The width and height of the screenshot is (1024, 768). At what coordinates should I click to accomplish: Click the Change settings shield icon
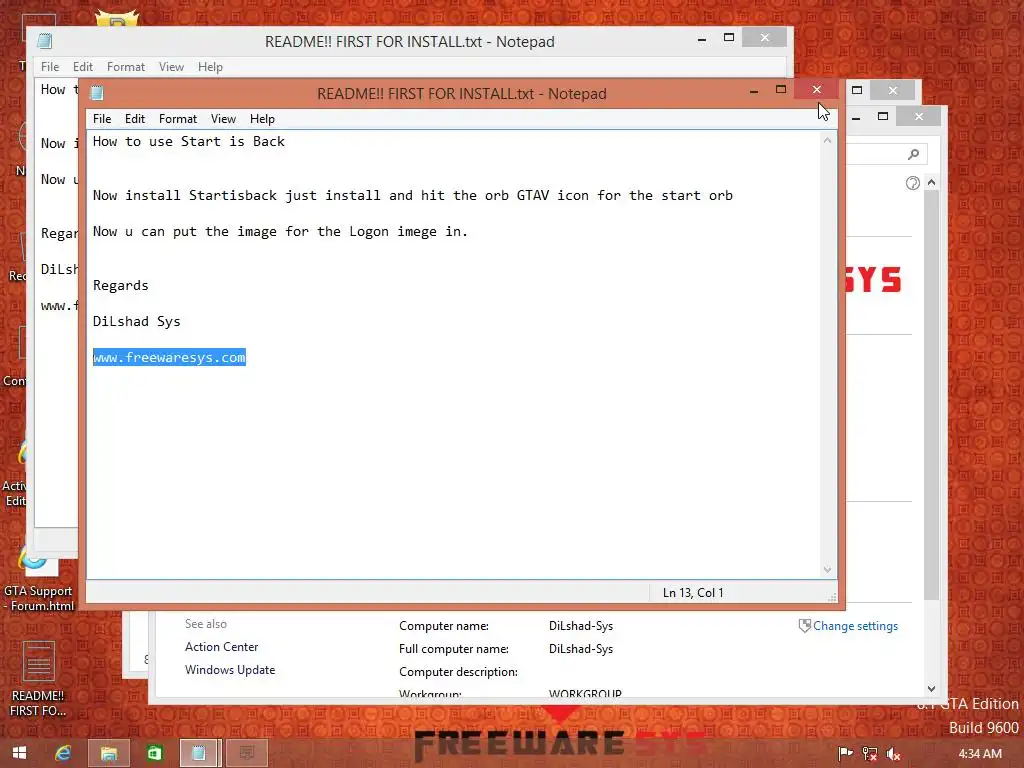[805, 626]
